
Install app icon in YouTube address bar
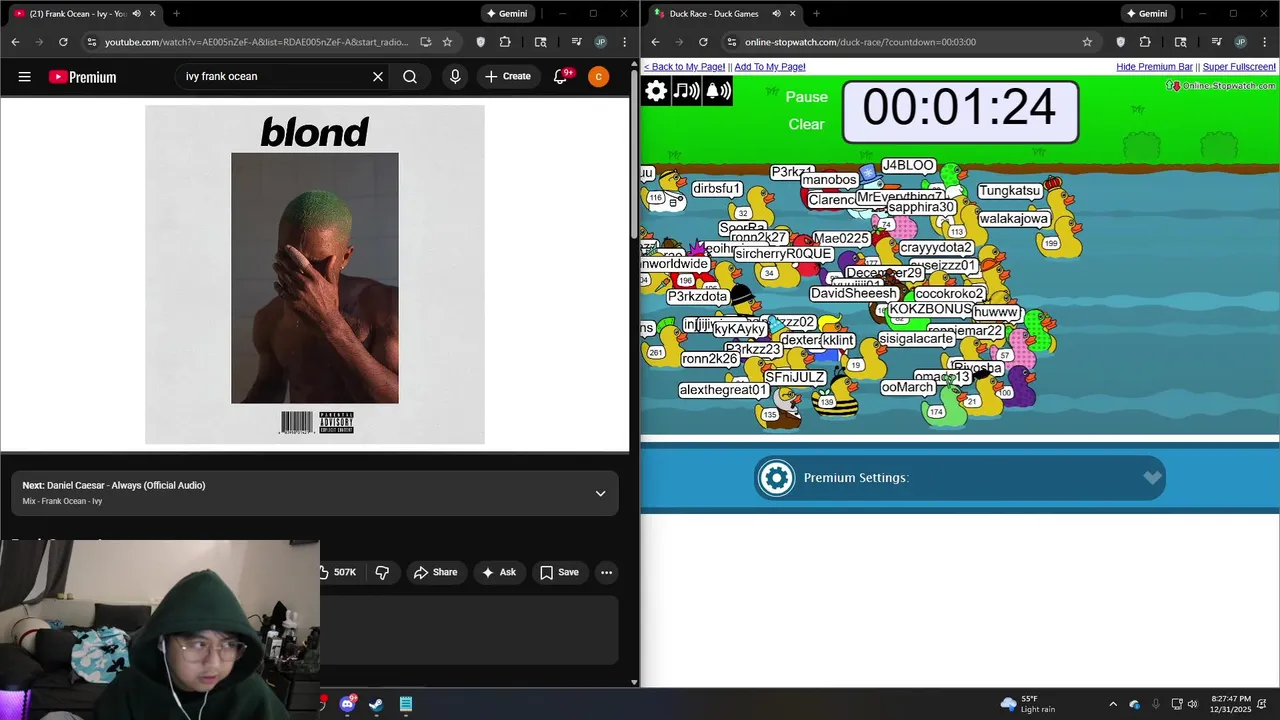point(426,42)
